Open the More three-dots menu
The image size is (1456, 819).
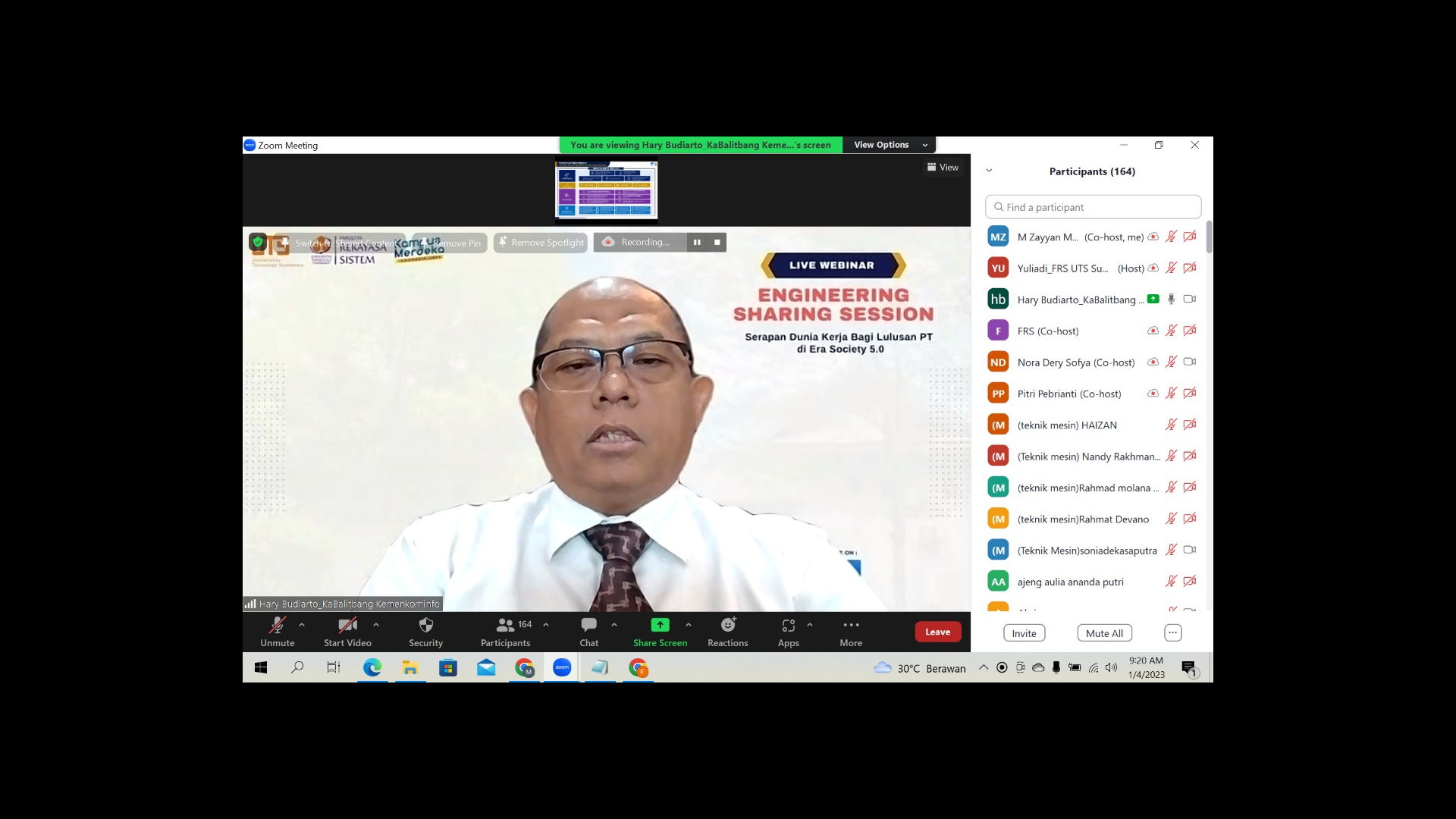851,625
